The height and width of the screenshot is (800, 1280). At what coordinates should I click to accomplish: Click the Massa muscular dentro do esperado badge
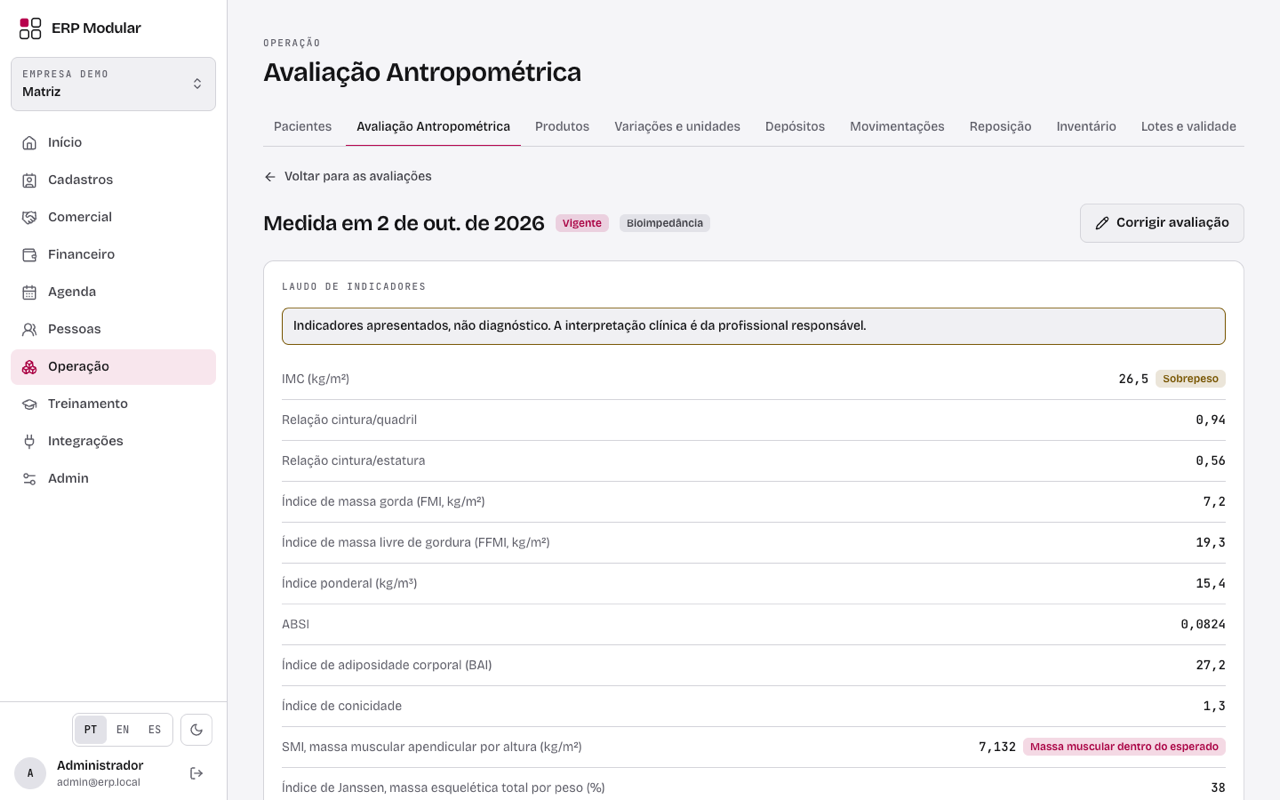[1124, 747]
